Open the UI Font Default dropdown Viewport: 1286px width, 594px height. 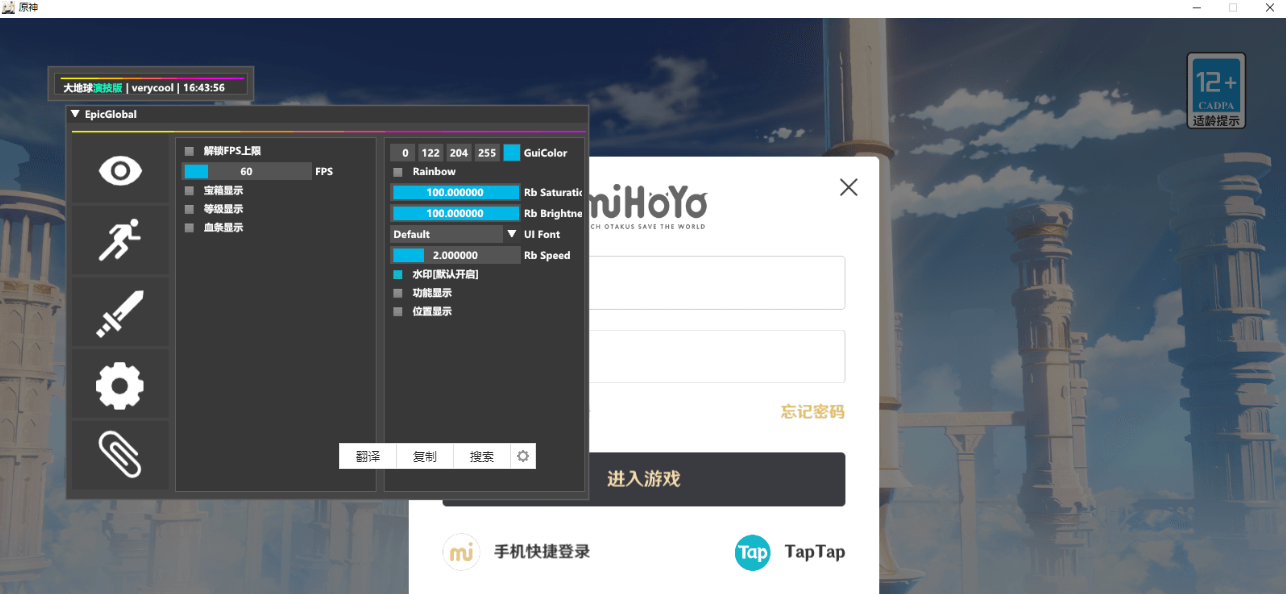(x=455, y=234)
